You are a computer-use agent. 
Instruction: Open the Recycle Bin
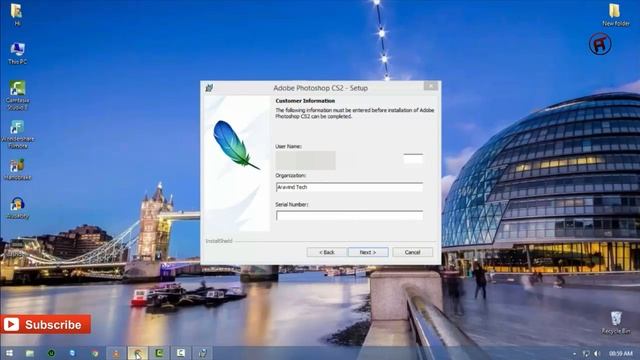tap(616, 323)
